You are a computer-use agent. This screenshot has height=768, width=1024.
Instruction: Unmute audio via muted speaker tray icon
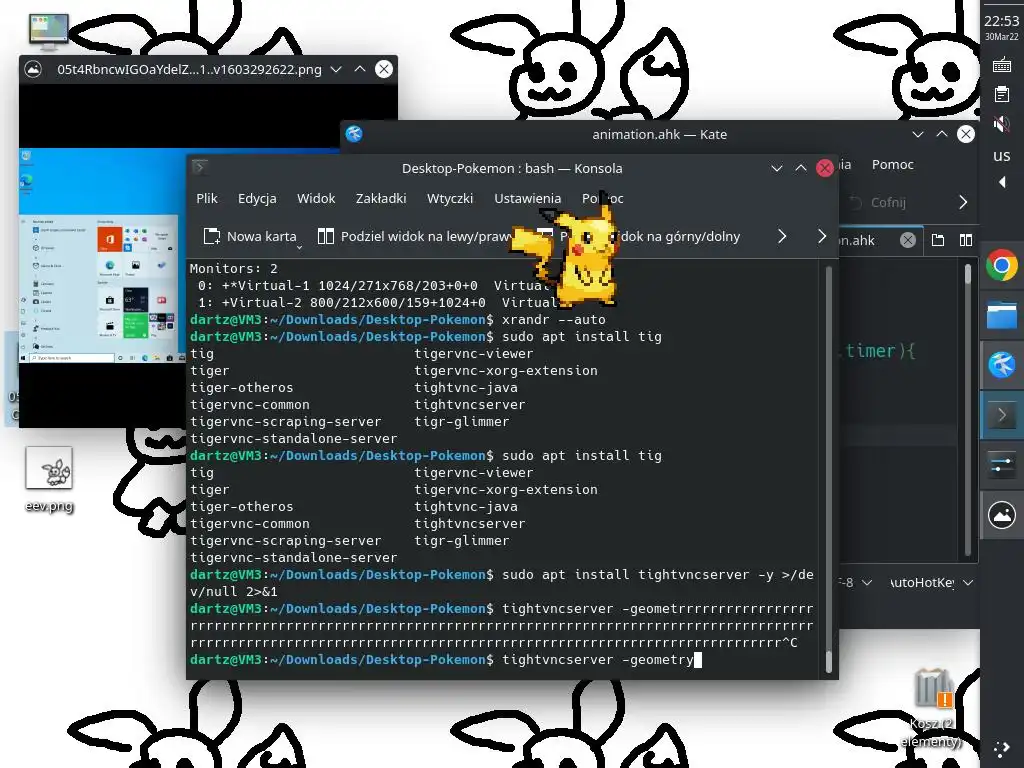click(1002, 124)
